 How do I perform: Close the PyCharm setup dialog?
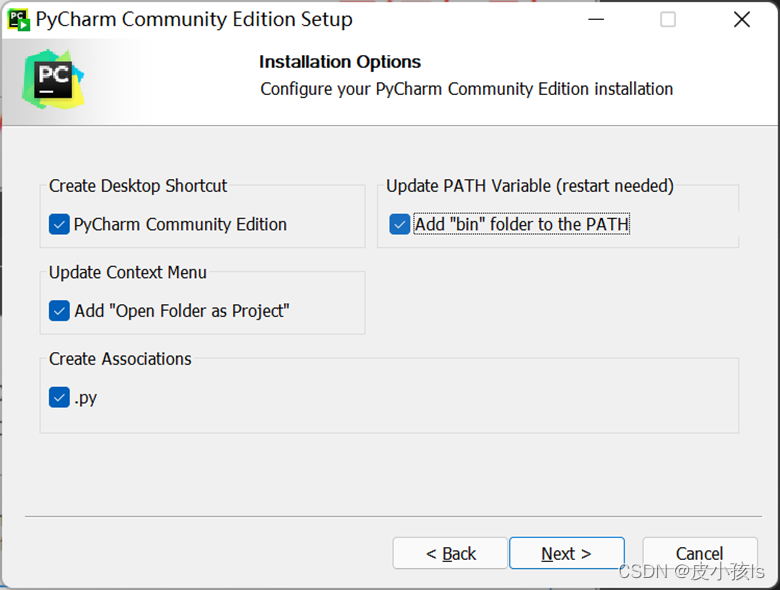pyautogui.click(x=742, y=20)
